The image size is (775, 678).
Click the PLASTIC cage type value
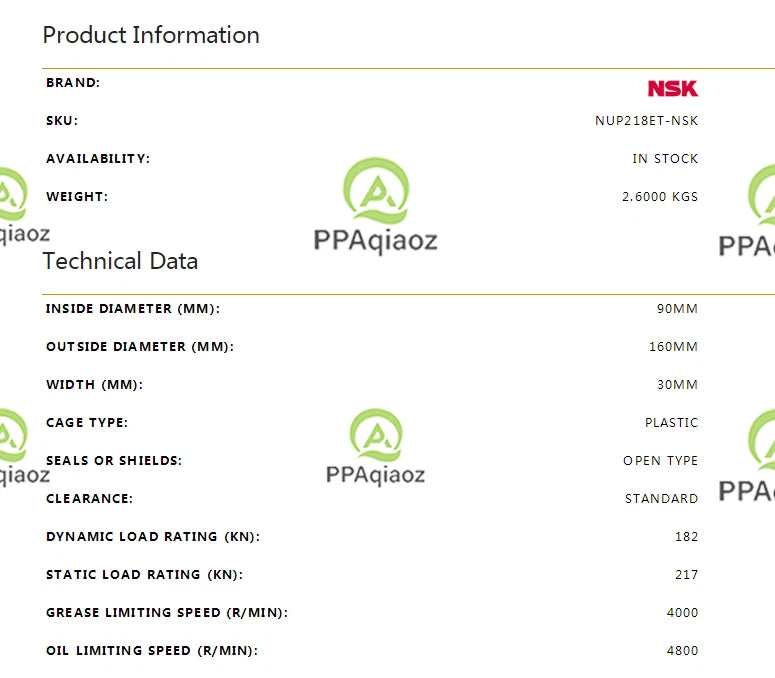coord(671,423)
